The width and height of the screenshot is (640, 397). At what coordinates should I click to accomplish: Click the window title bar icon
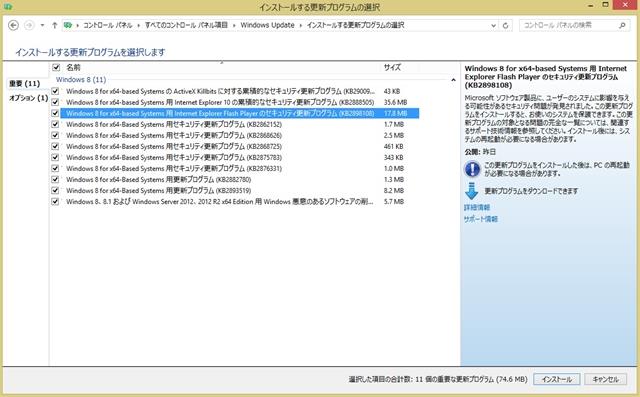[7, 6]
